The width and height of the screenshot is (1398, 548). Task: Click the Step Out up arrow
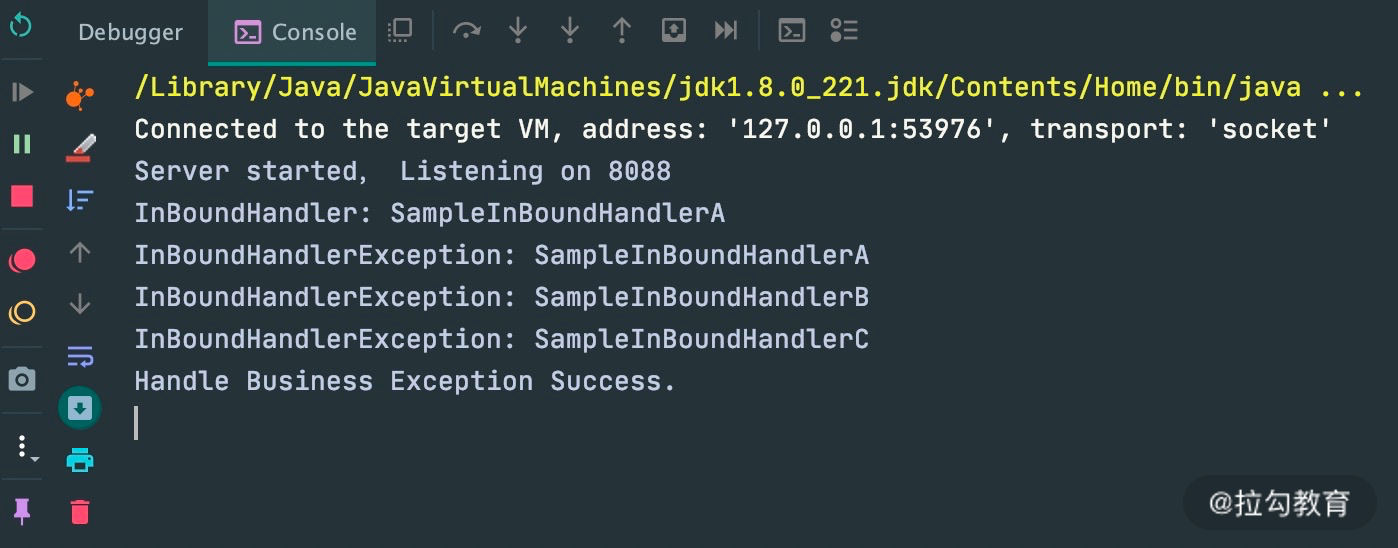pyautogui.click(x=622, y=30)
